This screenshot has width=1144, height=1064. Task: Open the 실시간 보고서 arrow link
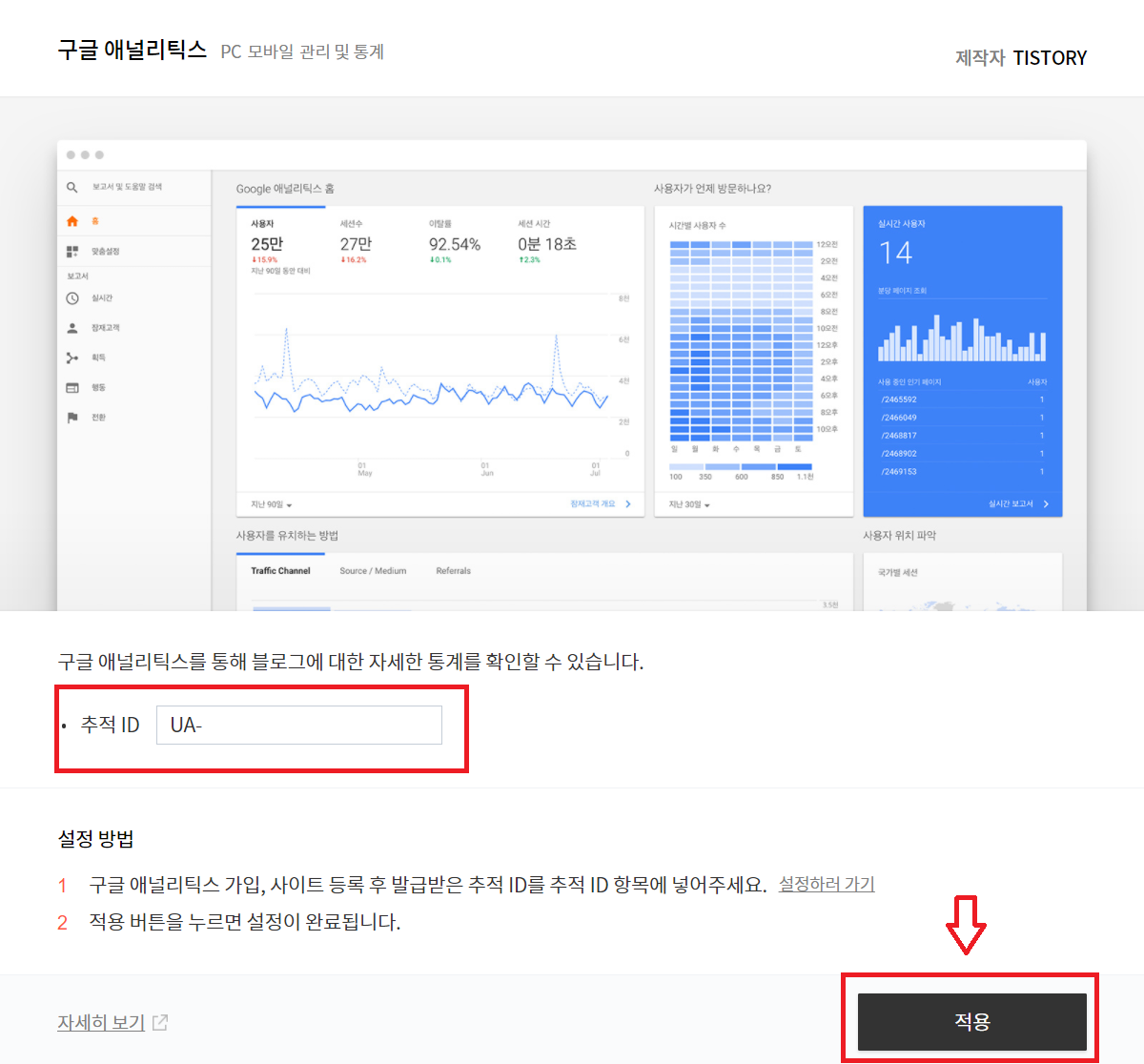[1018, 503]
